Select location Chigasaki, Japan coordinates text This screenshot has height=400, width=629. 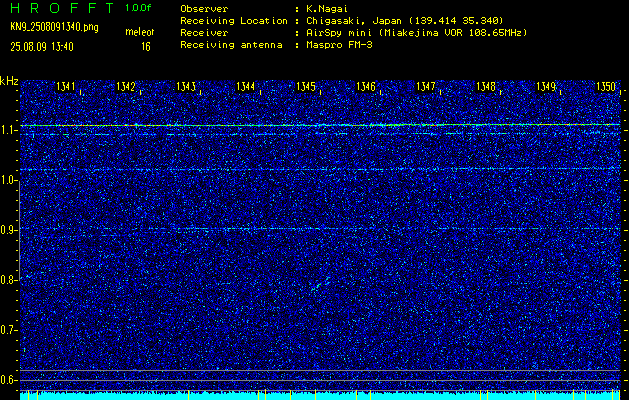[404, 21]
